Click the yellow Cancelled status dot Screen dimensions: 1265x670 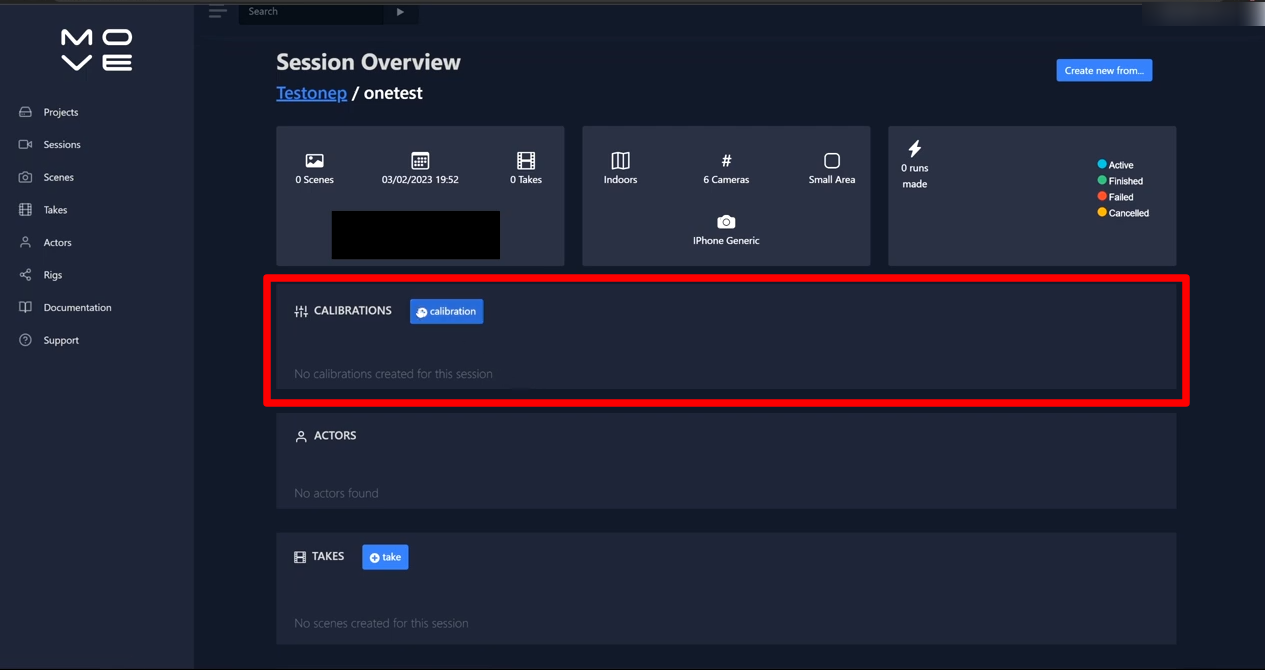click(1102, 212)
